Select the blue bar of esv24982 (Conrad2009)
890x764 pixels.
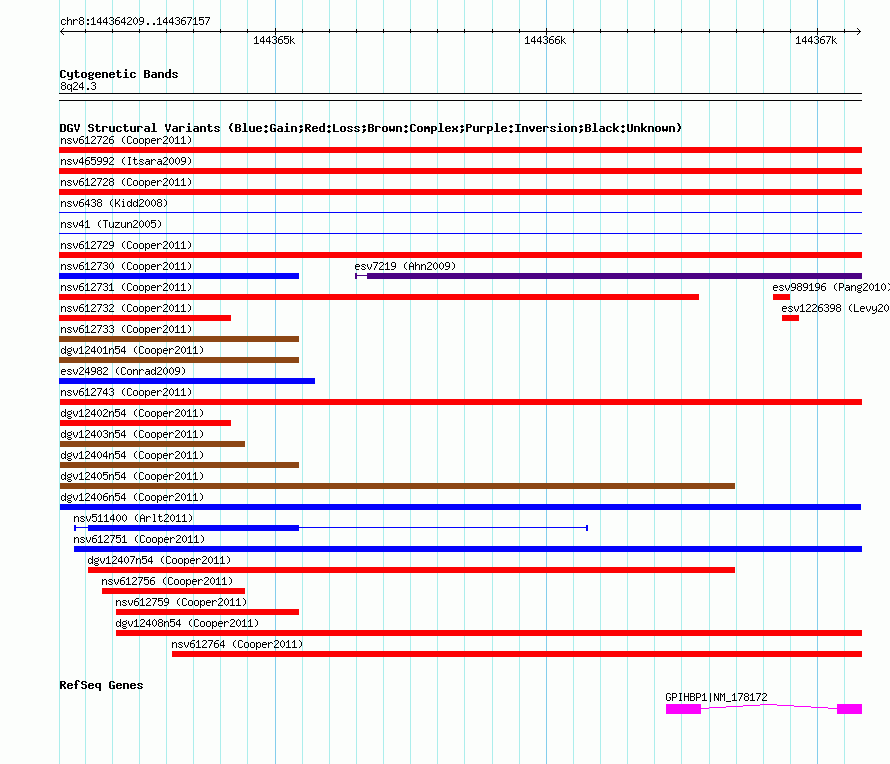(x=187, y=381)
